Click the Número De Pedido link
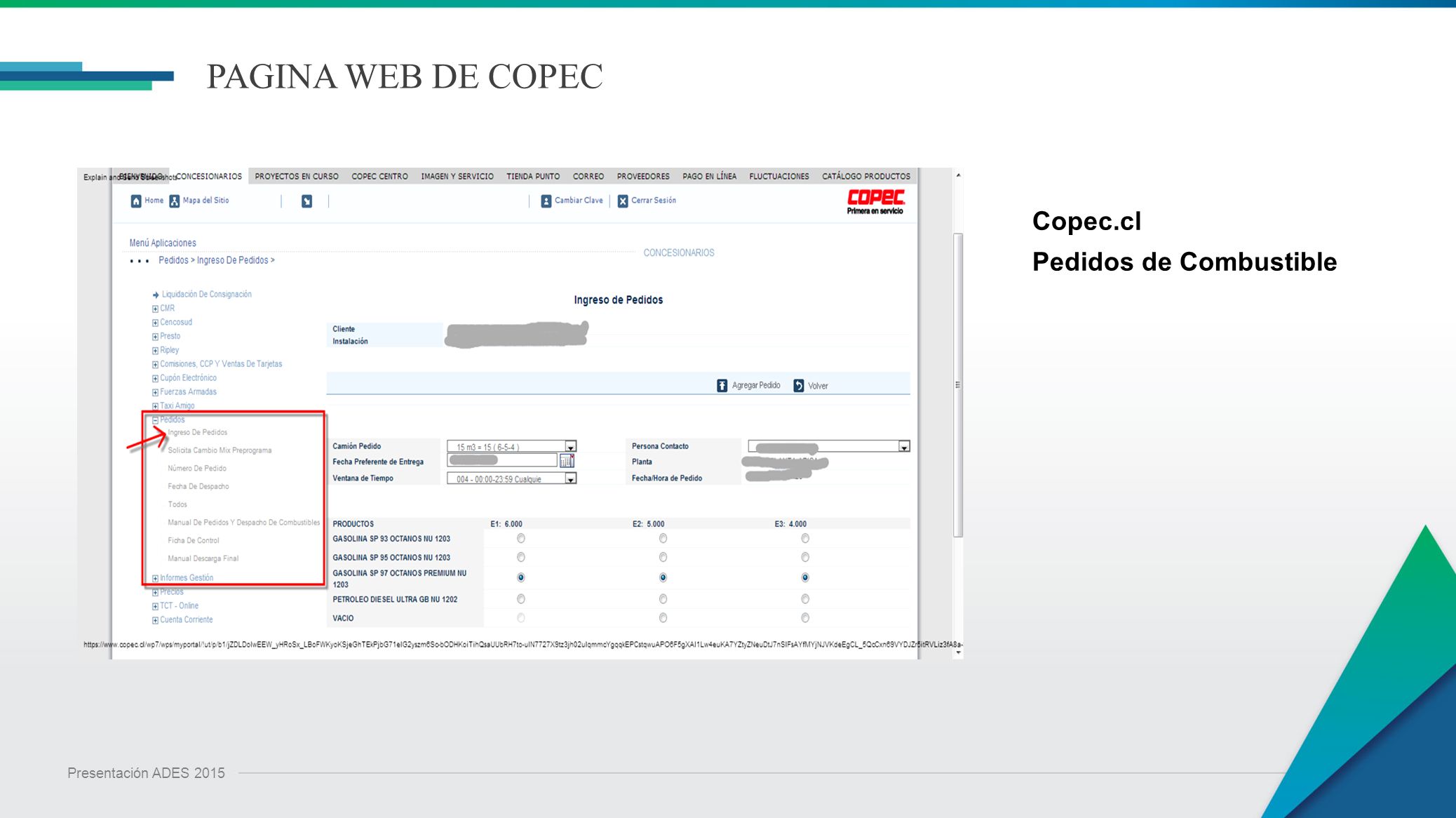This screenshot has height=818, width=1456. pos(197,469)
